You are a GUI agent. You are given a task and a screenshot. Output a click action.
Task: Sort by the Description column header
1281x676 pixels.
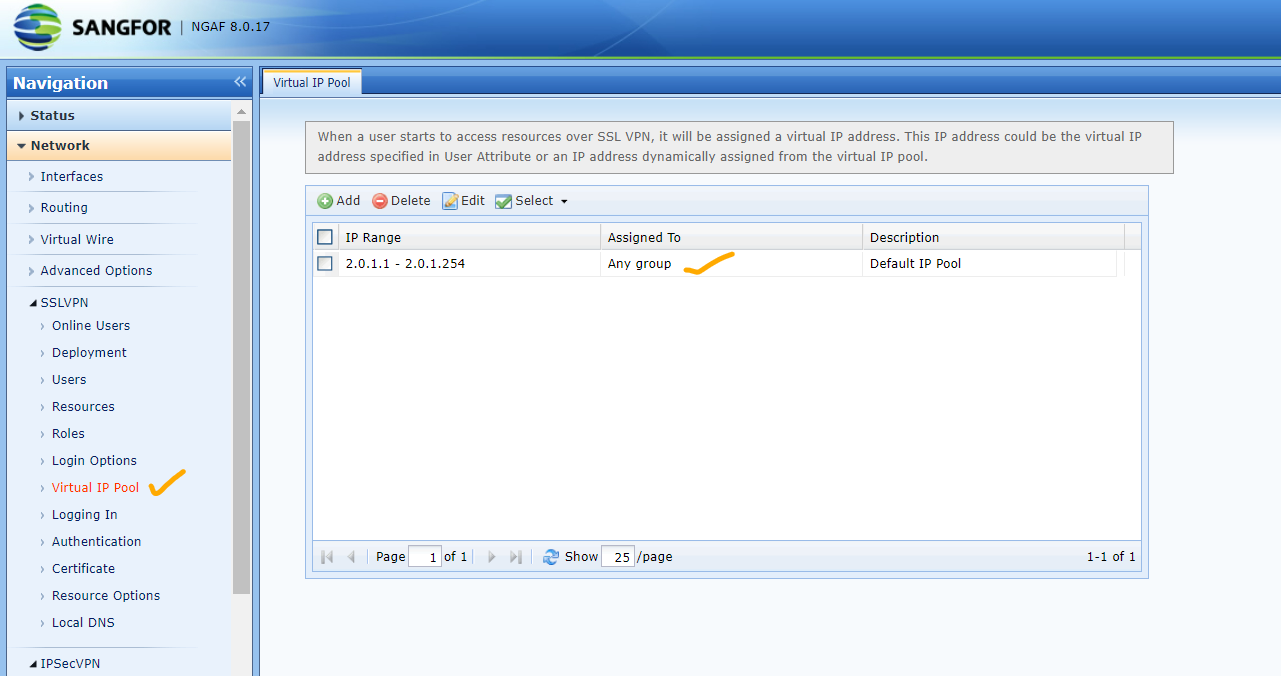(x=993, y=237)
